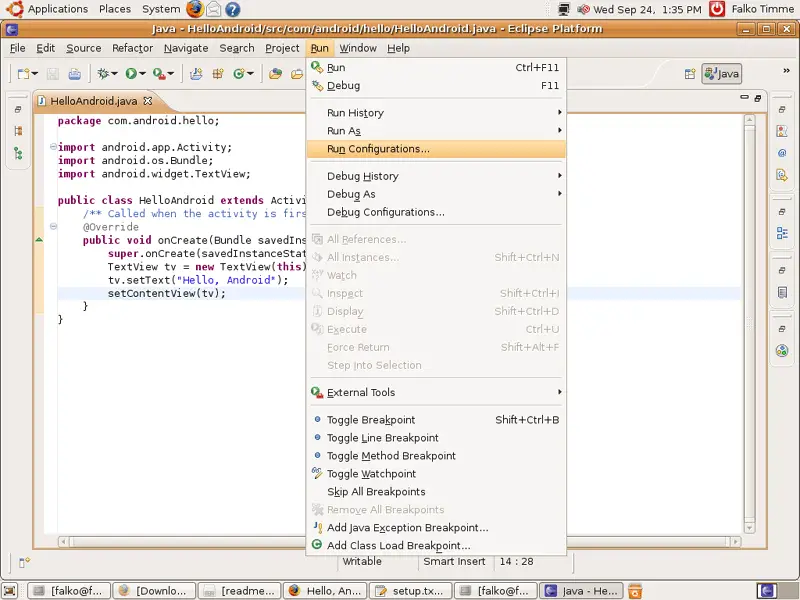Viewport: 800px width, 600px height.
Task: Show hidden toolbar items chevron
Action: click(786, 71)
